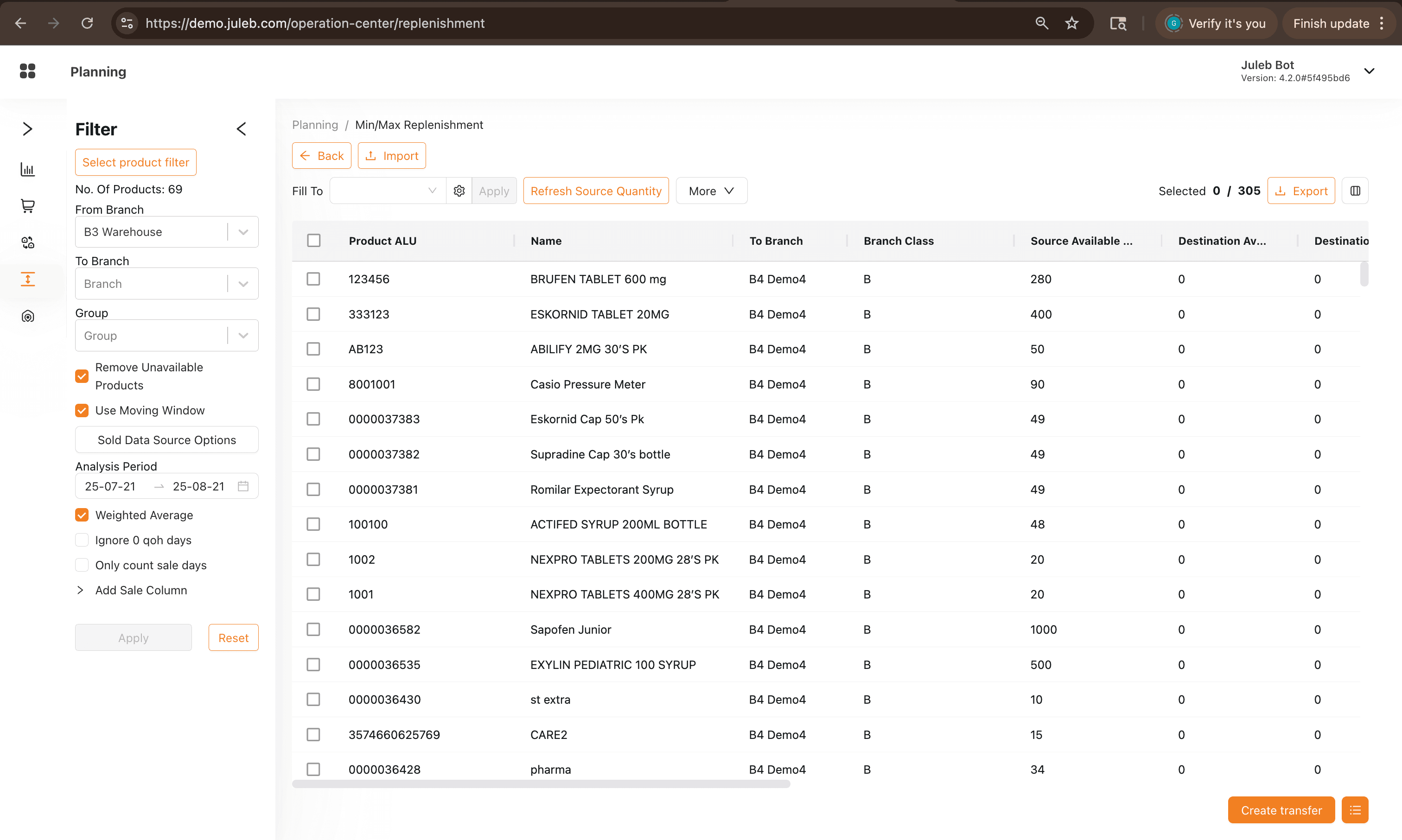1402x840 pixels.
Task: Open browser tab search icon
Action: (1118, 23)
